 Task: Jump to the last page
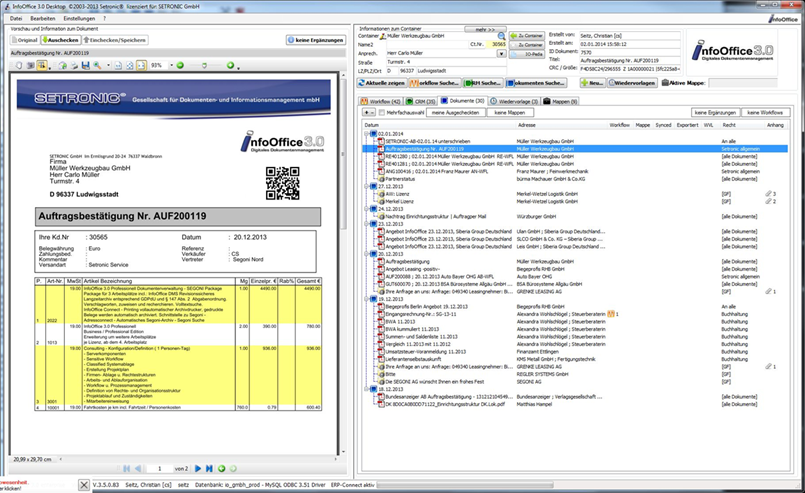tap(209, 468)
